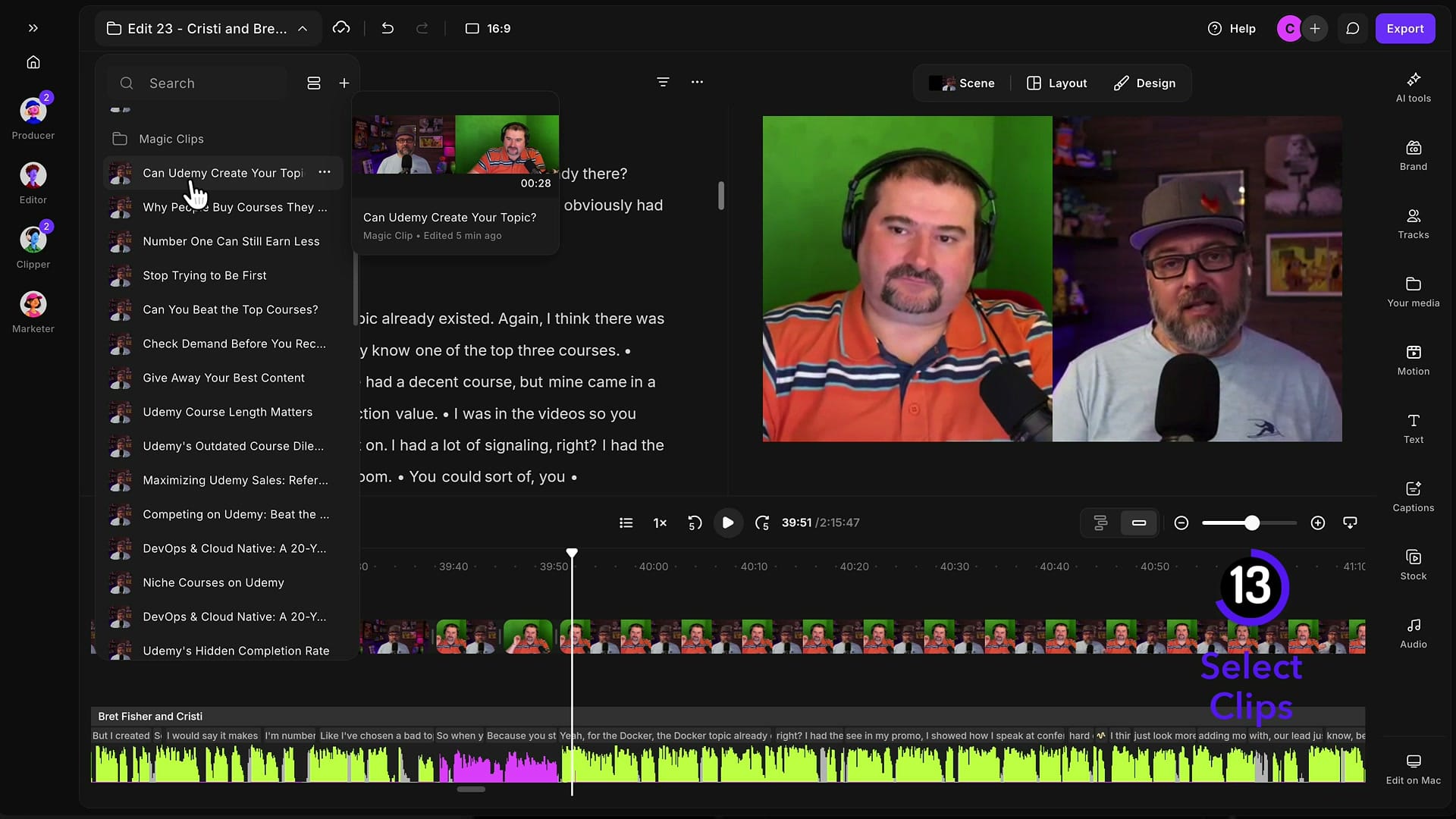The height and width of the screenshot is (819, 1456).
Task: Select Check Demand Before You Rec... clip
Action: (x=223, y=344)
